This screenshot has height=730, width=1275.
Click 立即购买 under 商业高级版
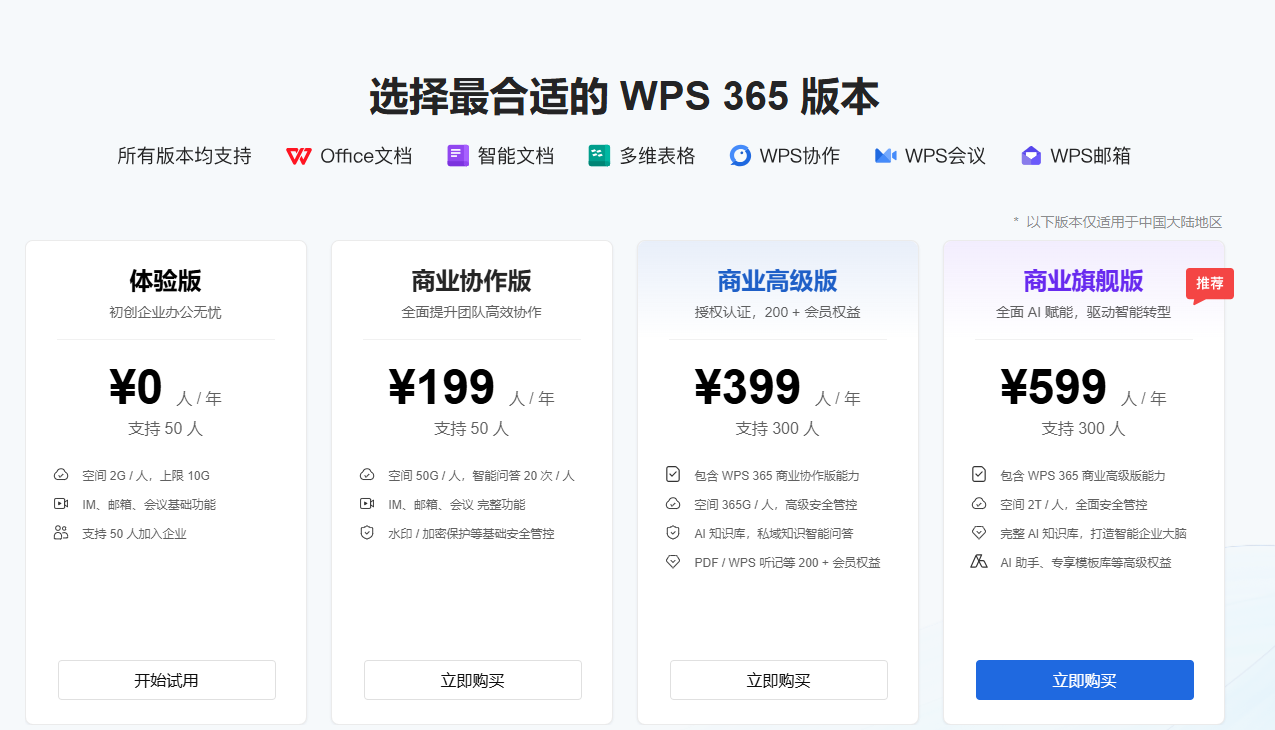(779, 680)
